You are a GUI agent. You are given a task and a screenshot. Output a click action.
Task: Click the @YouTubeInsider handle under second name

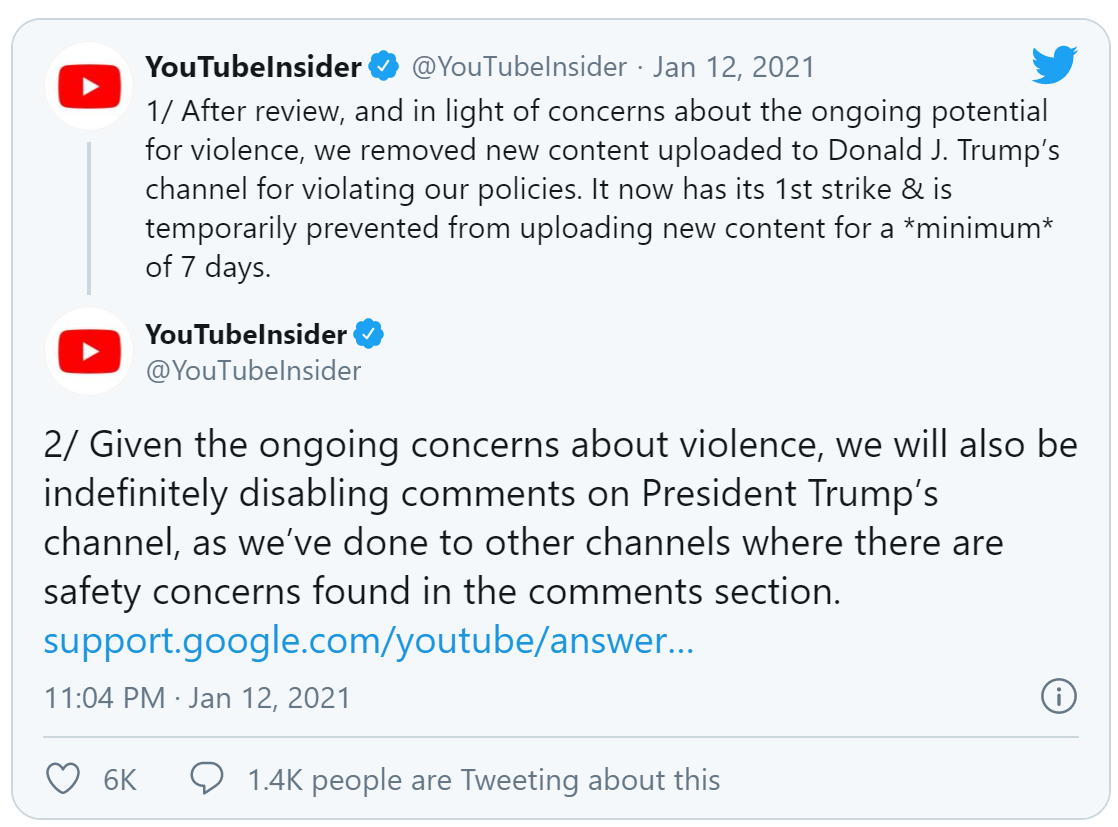coord(253,371)
